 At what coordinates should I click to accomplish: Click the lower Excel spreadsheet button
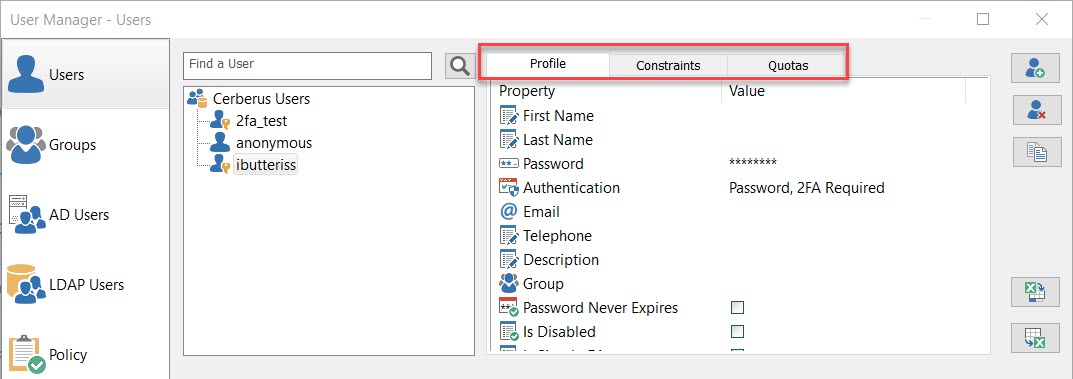(x=1035, y=337)
